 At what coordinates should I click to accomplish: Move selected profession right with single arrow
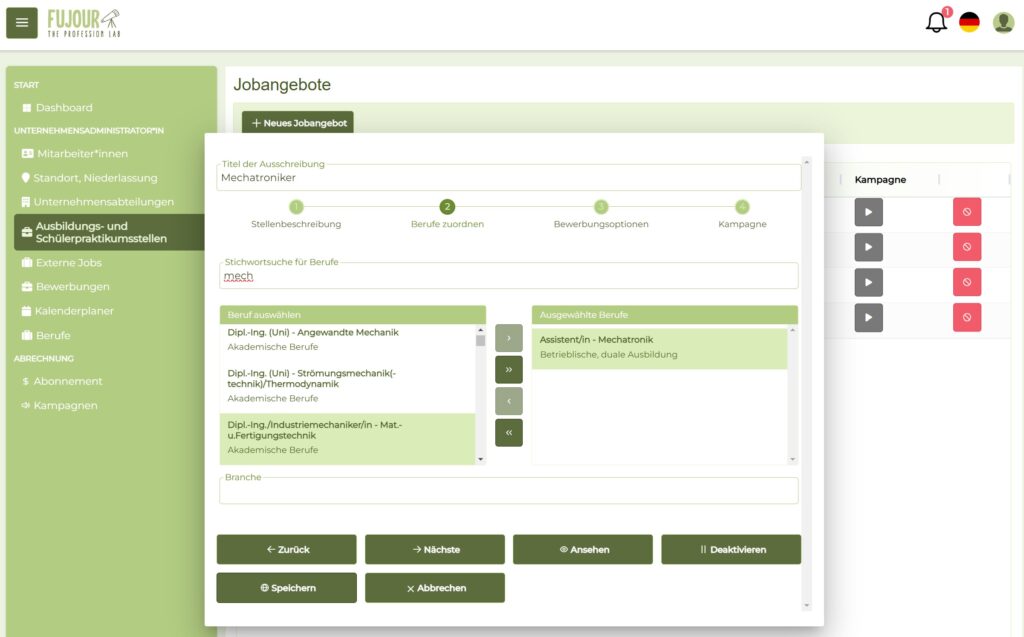509,338
